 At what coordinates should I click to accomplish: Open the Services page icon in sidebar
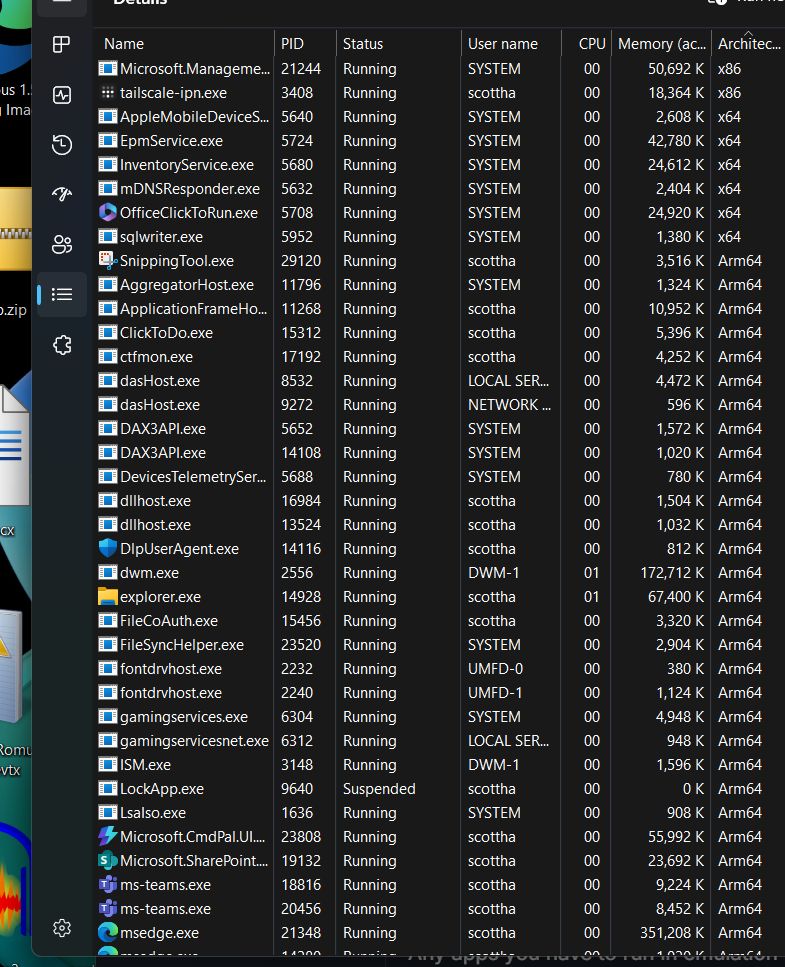pyautogui.click(x=62, y=345)
